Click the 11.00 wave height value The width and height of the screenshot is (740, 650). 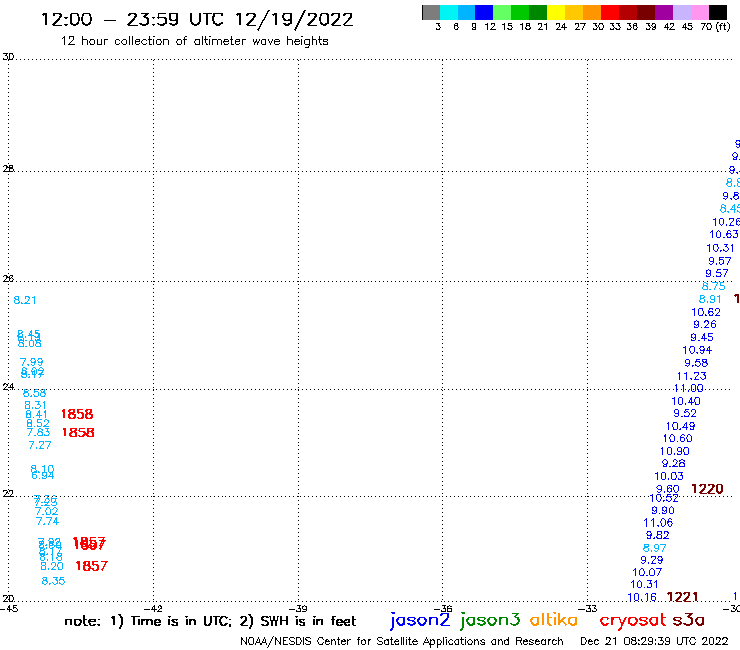(689, 388)
